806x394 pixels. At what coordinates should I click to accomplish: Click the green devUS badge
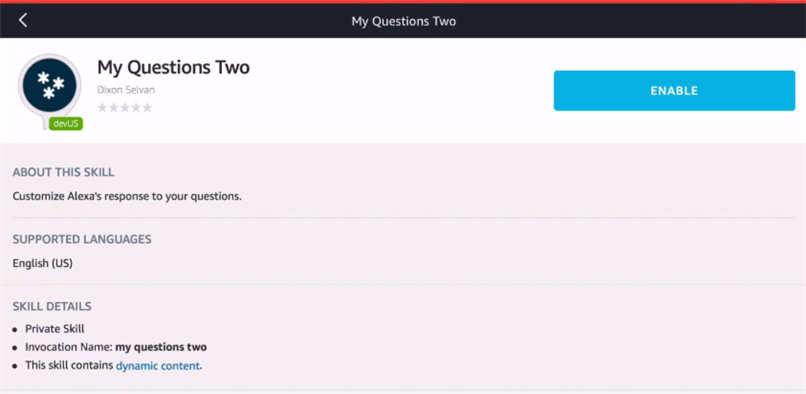tap(66, 124)
